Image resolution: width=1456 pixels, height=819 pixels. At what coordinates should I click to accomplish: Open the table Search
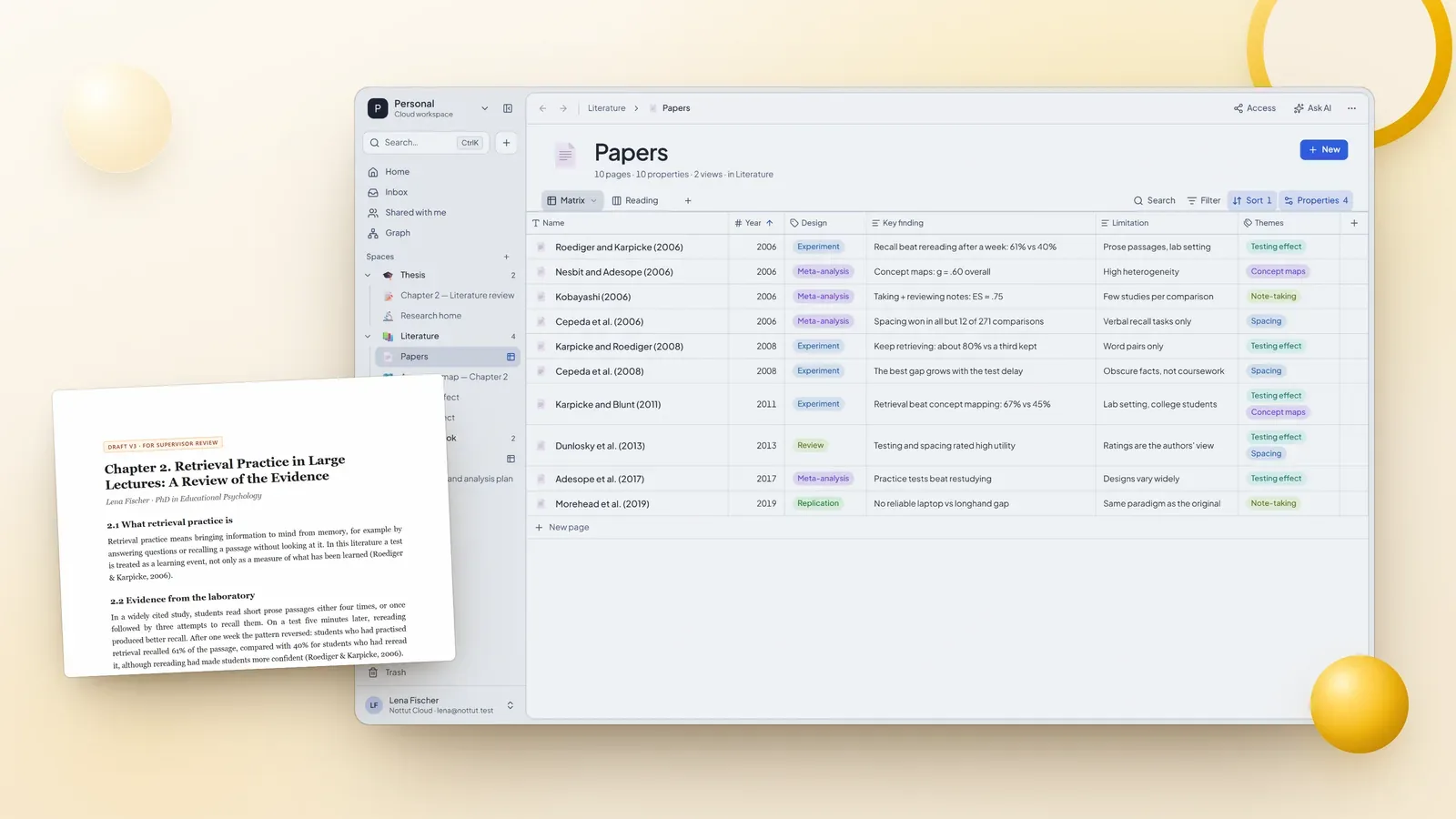(x=1154, y=201)
